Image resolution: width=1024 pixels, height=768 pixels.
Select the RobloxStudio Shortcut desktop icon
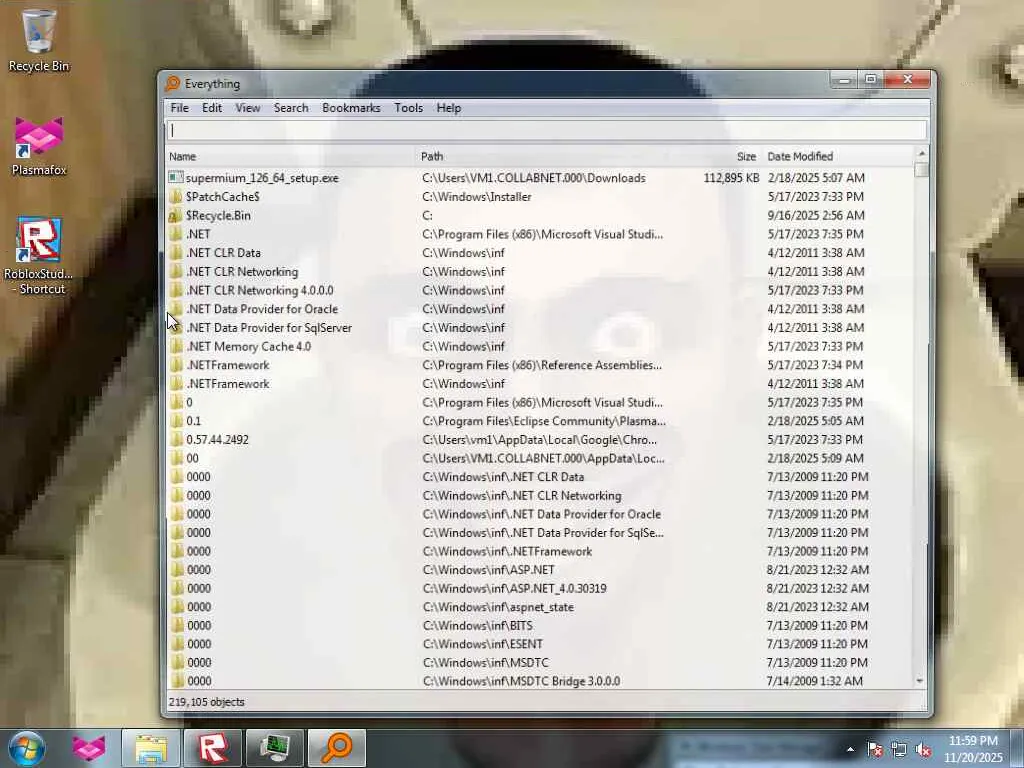coord(39,256)
